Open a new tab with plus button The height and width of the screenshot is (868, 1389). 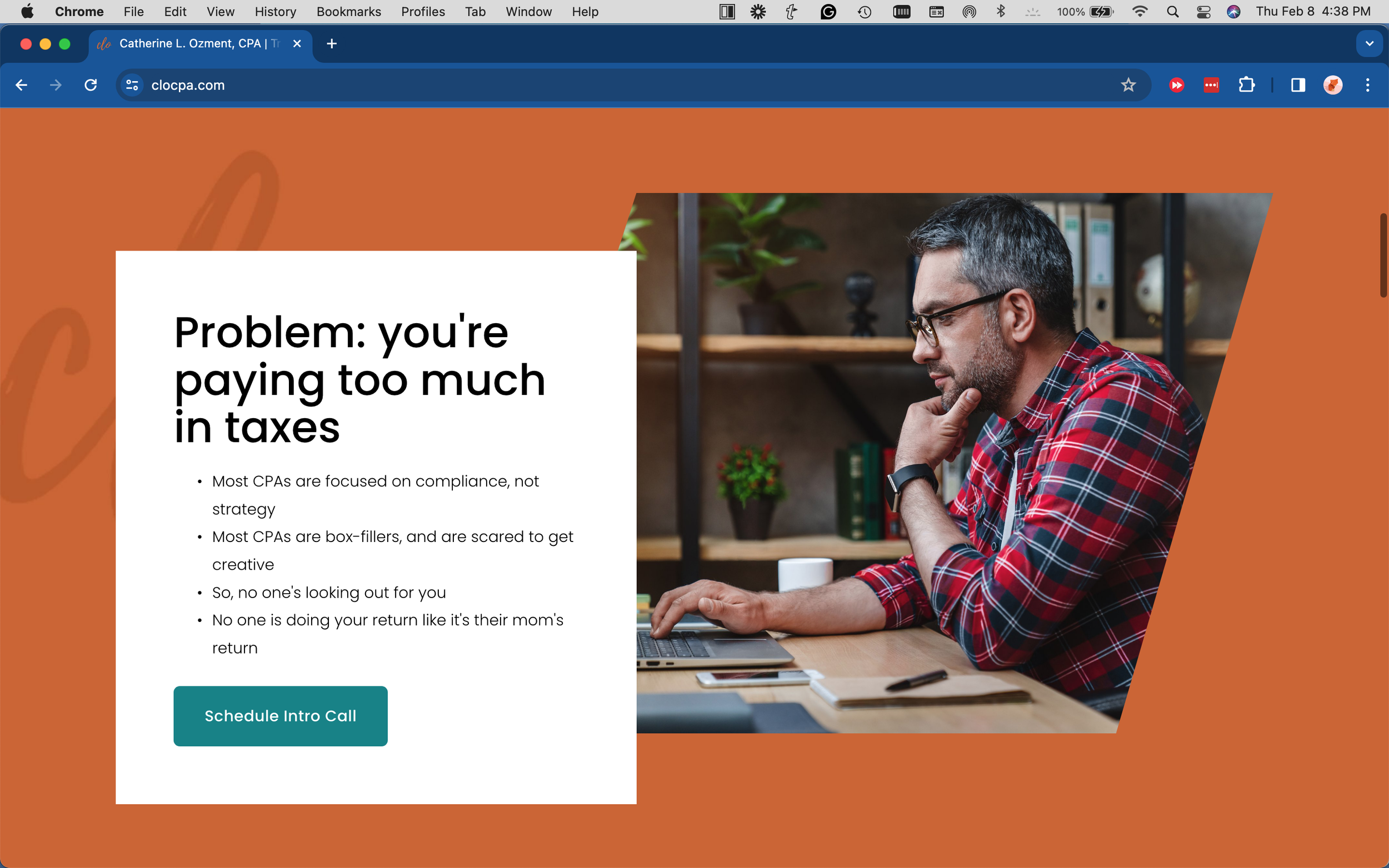click(331, 44)
